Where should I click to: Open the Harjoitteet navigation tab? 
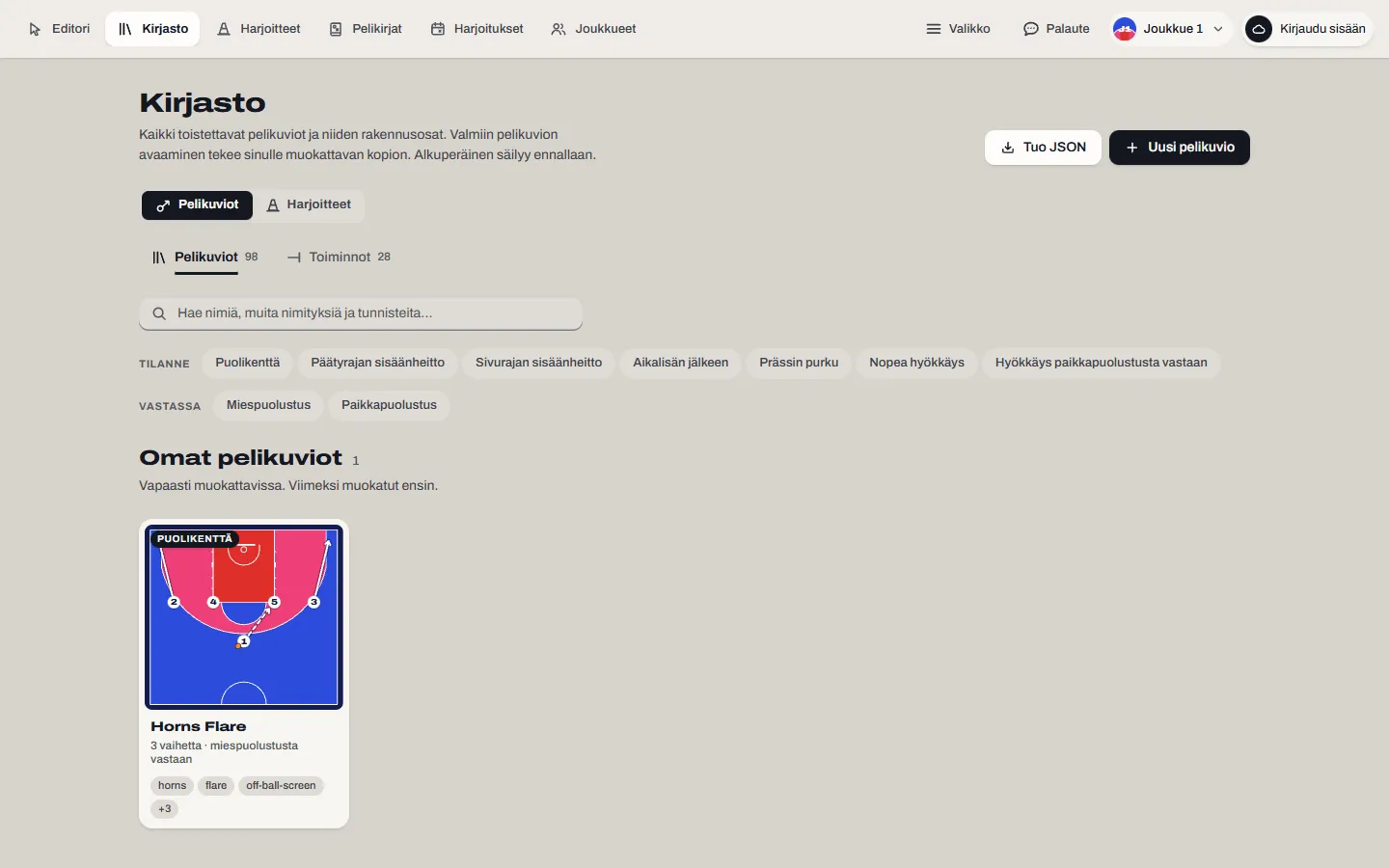(x=259, y=29)
